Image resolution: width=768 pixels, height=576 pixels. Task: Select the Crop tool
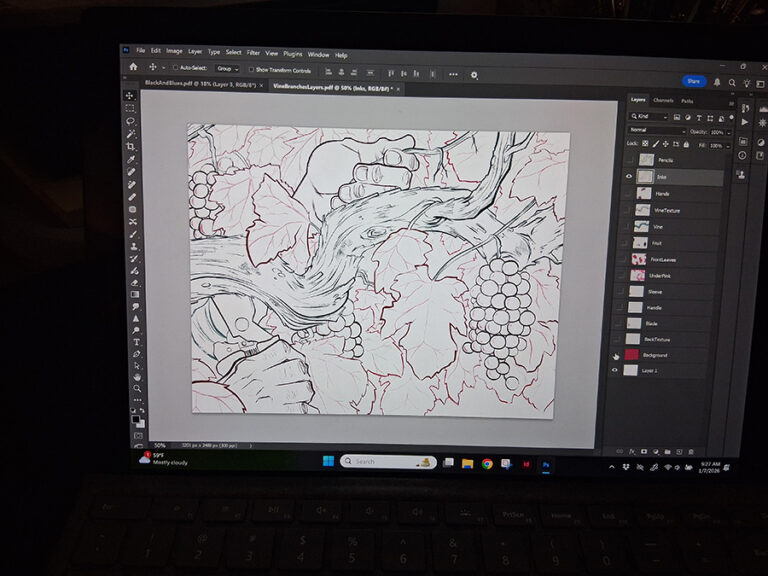click(x=131, y=146)
